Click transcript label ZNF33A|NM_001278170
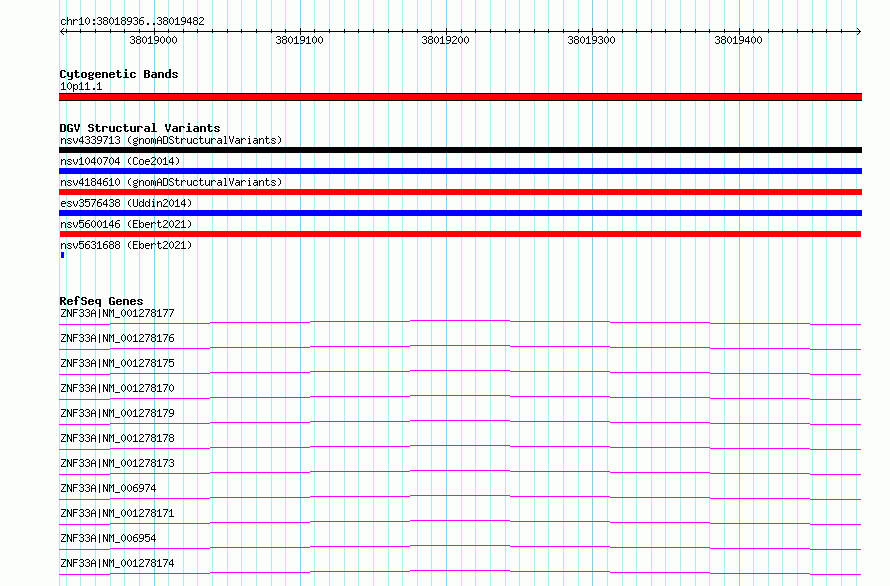 (x=117, y=388)
